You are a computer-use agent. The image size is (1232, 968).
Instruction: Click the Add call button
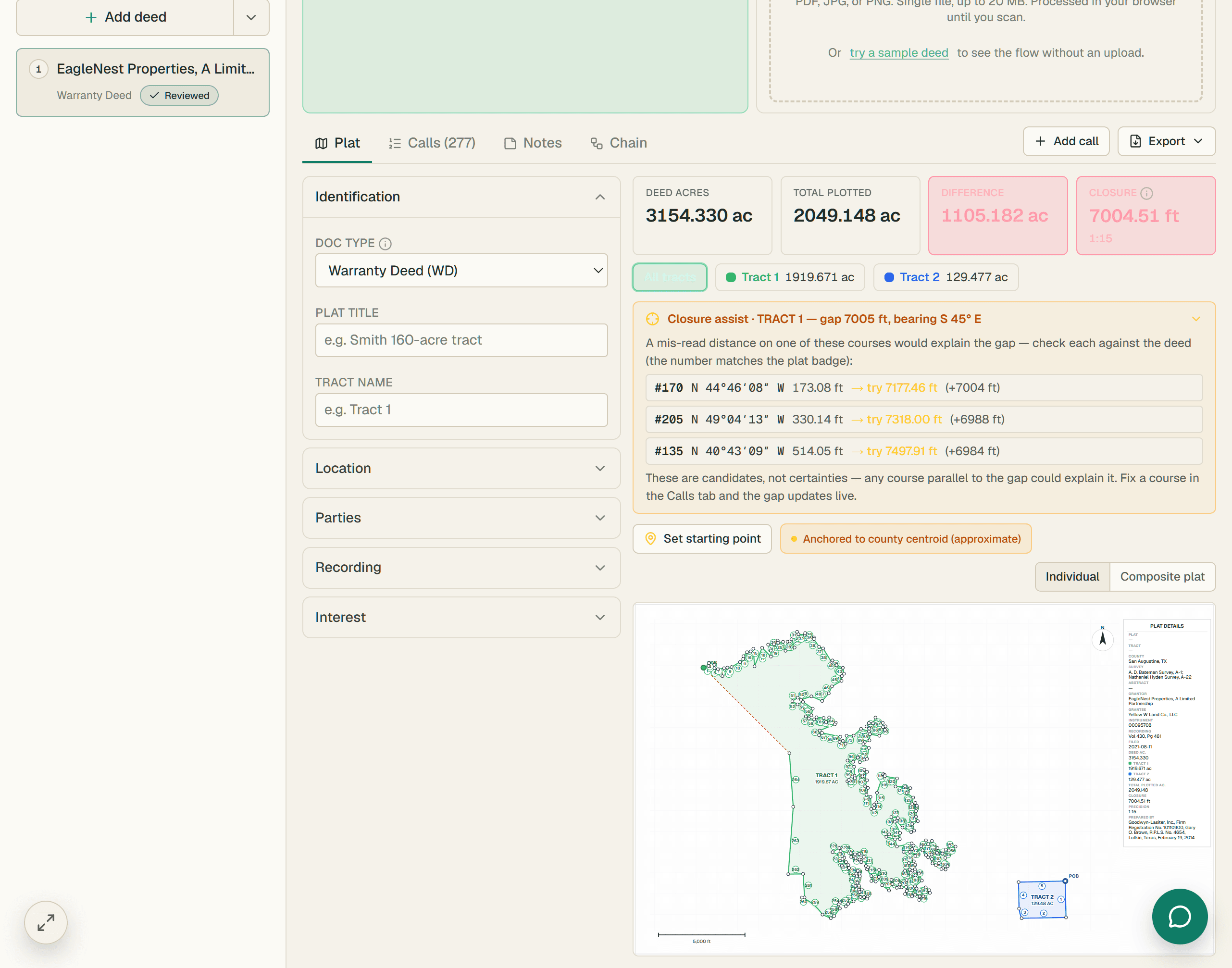[x=1066, y=141]
